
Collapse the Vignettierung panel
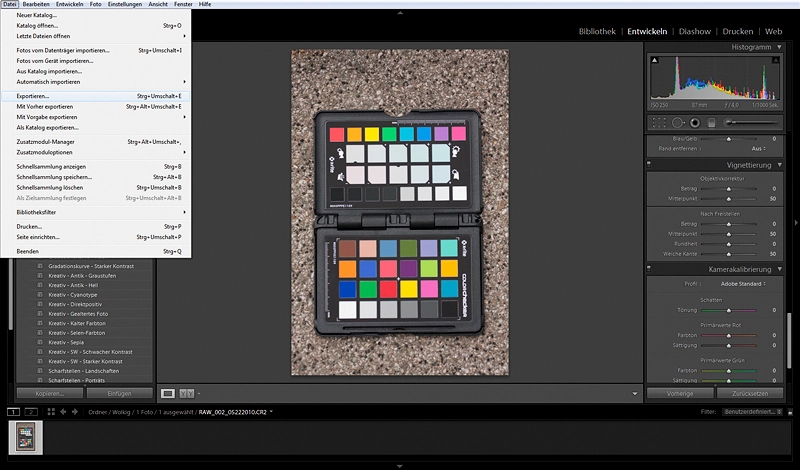click(779, 165)
